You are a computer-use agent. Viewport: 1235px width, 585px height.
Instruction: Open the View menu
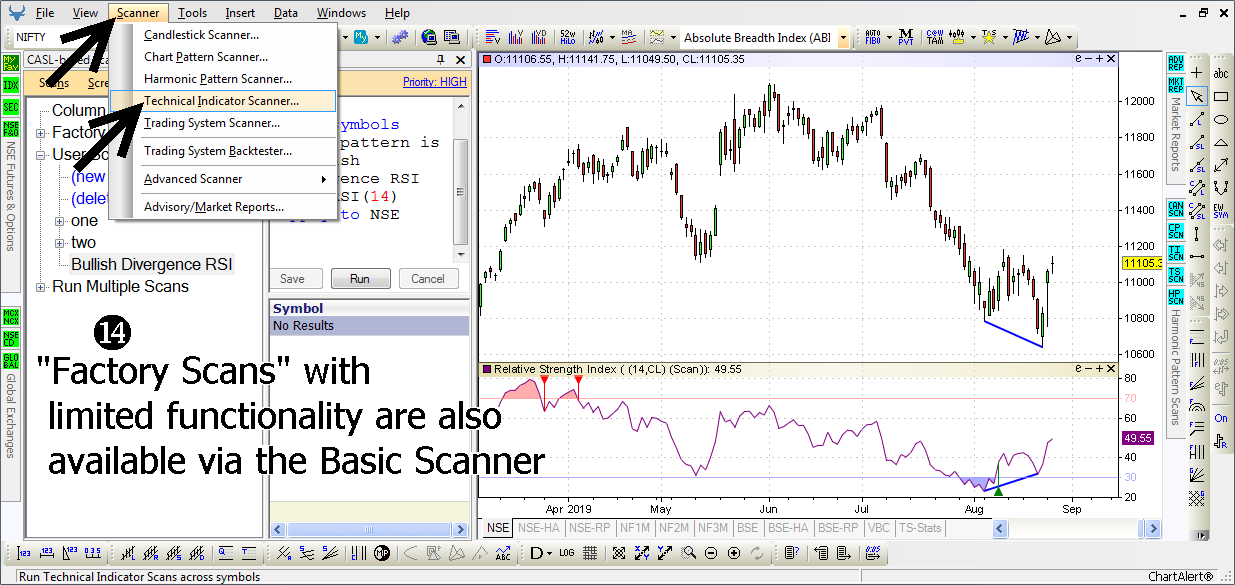click(x=86, y=13)
